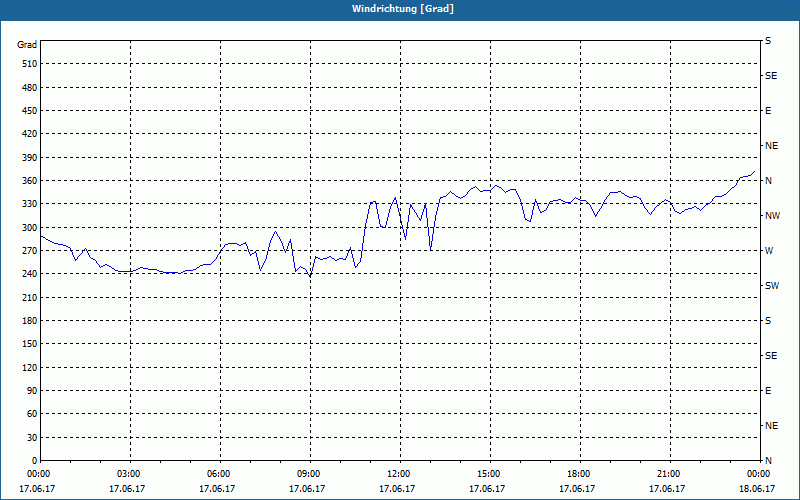The height and width of the screenshot is (500, 800).
Task: Click the '17.06.17' date under 09:00
Action: click(307, 489)
